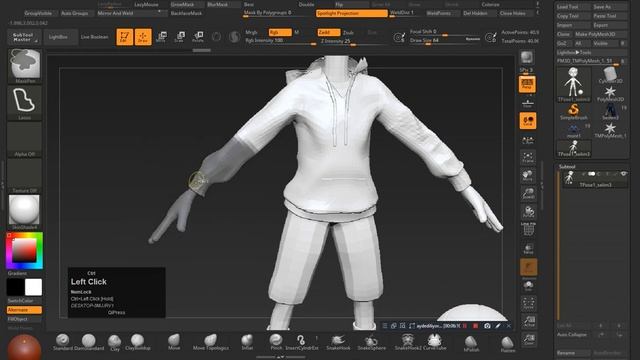Viewport: 640px width, 360px height.
Task: Open the Mirror And Weld options
Action: point(132,13)
